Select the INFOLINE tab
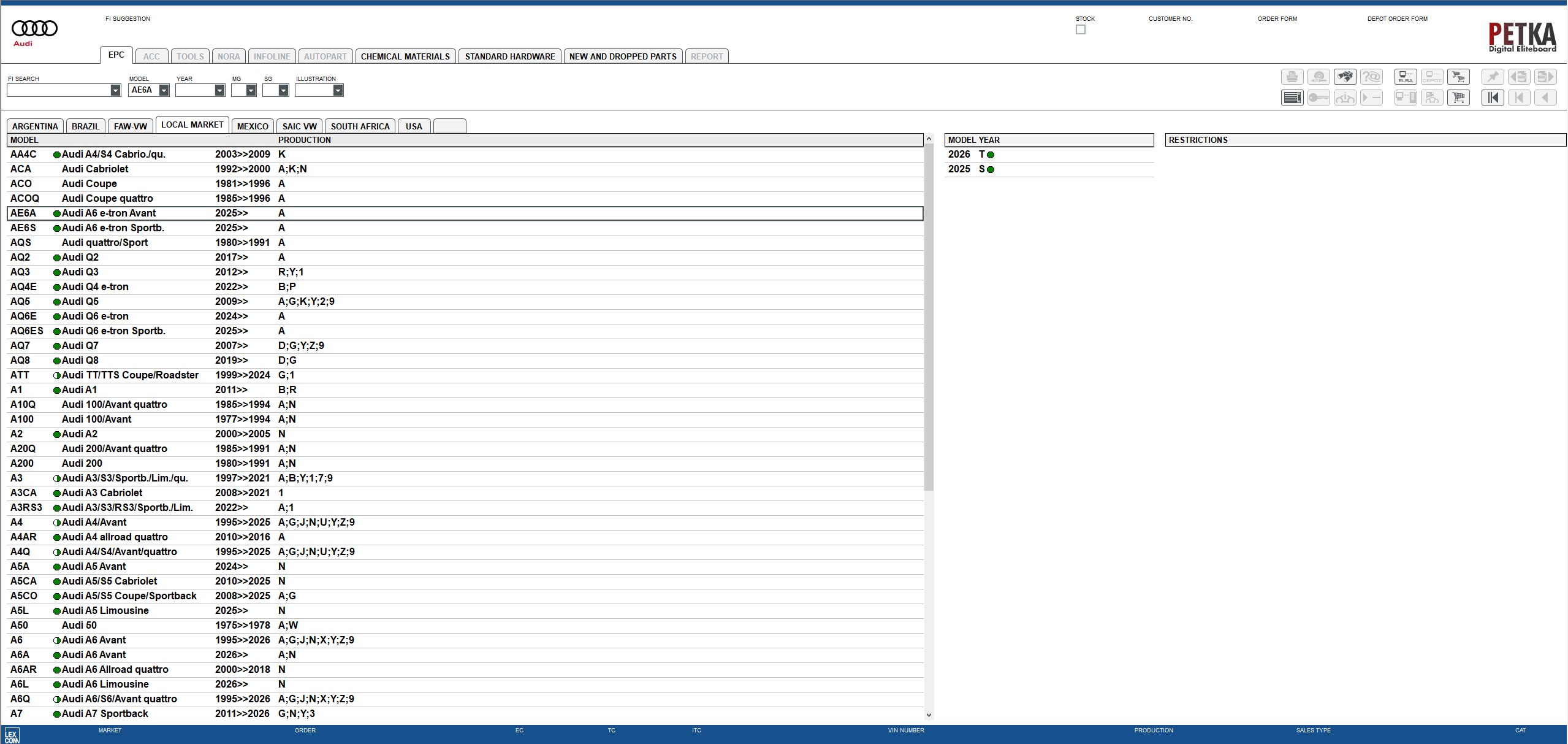 point(272,56)
